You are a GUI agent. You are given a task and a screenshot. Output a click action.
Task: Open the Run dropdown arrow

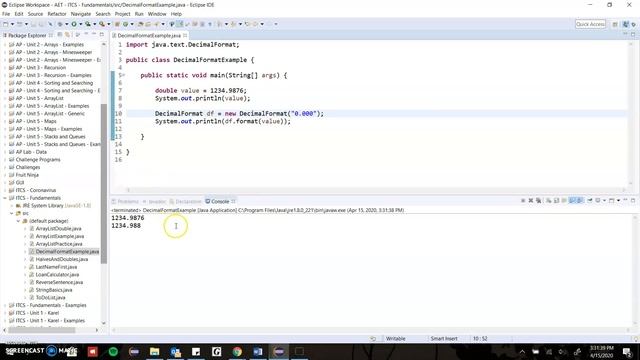point(80,24)
